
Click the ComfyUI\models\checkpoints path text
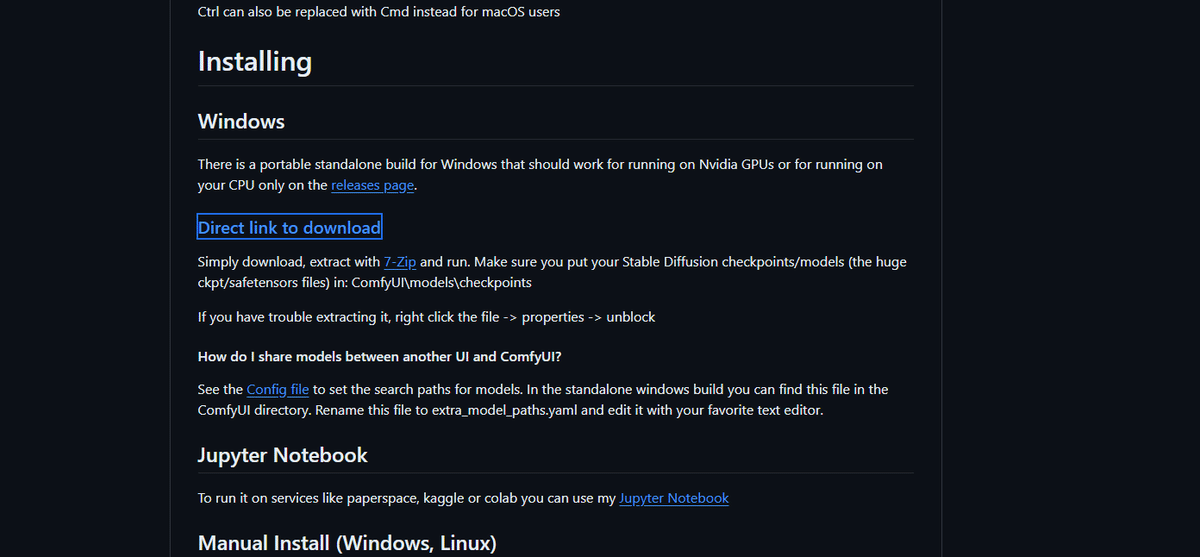point(442,283)
